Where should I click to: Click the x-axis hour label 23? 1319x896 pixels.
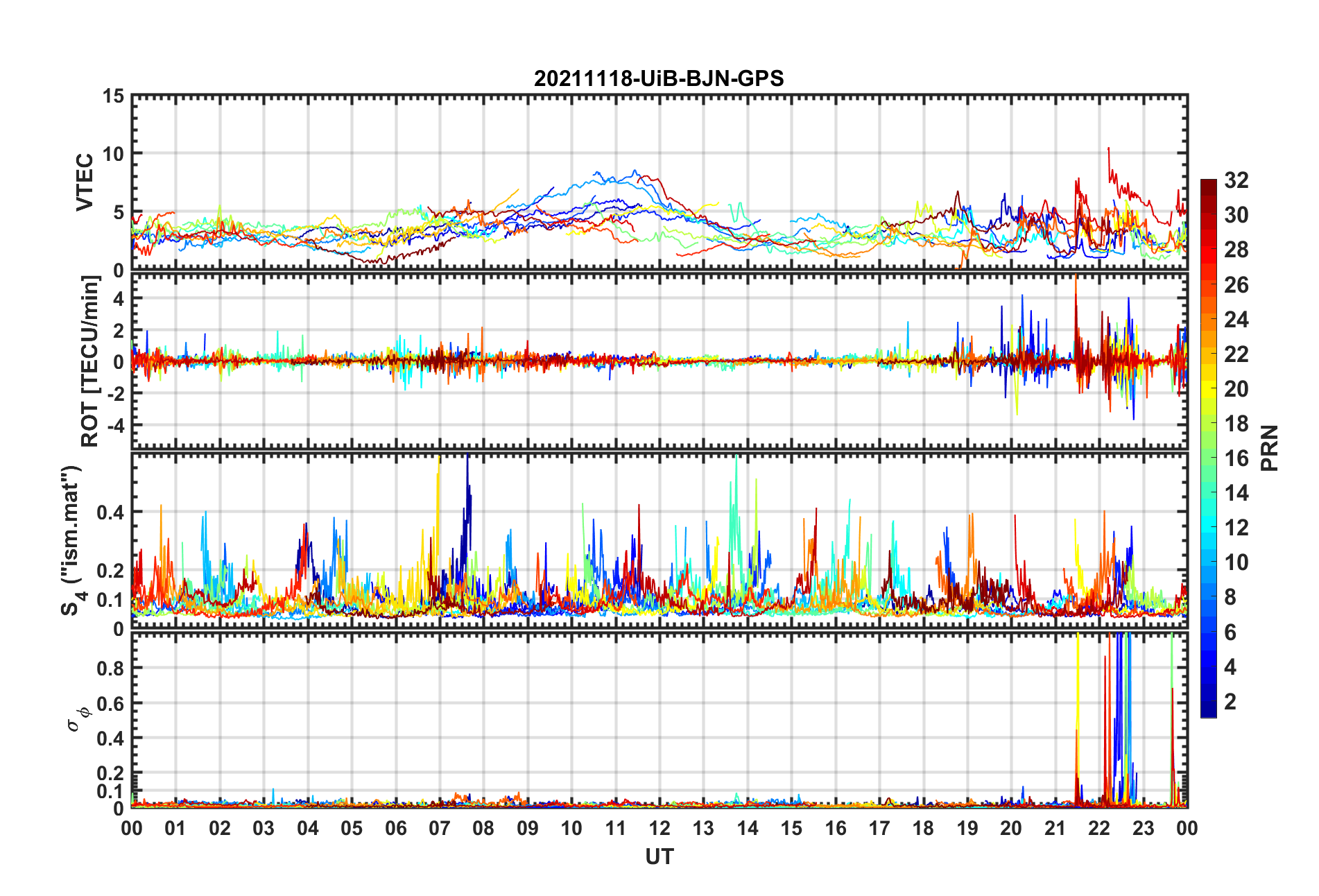1143,828
